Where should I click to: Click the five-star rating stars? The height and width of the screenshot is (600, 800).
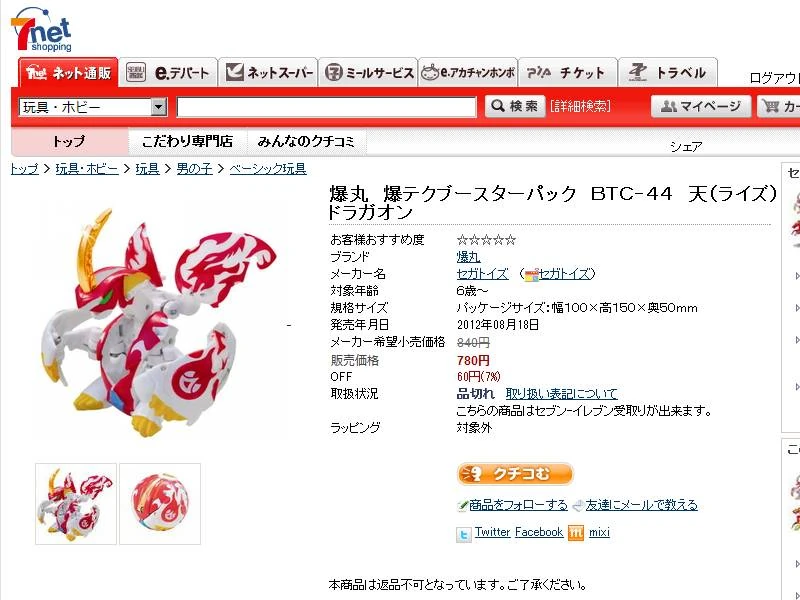486,240
